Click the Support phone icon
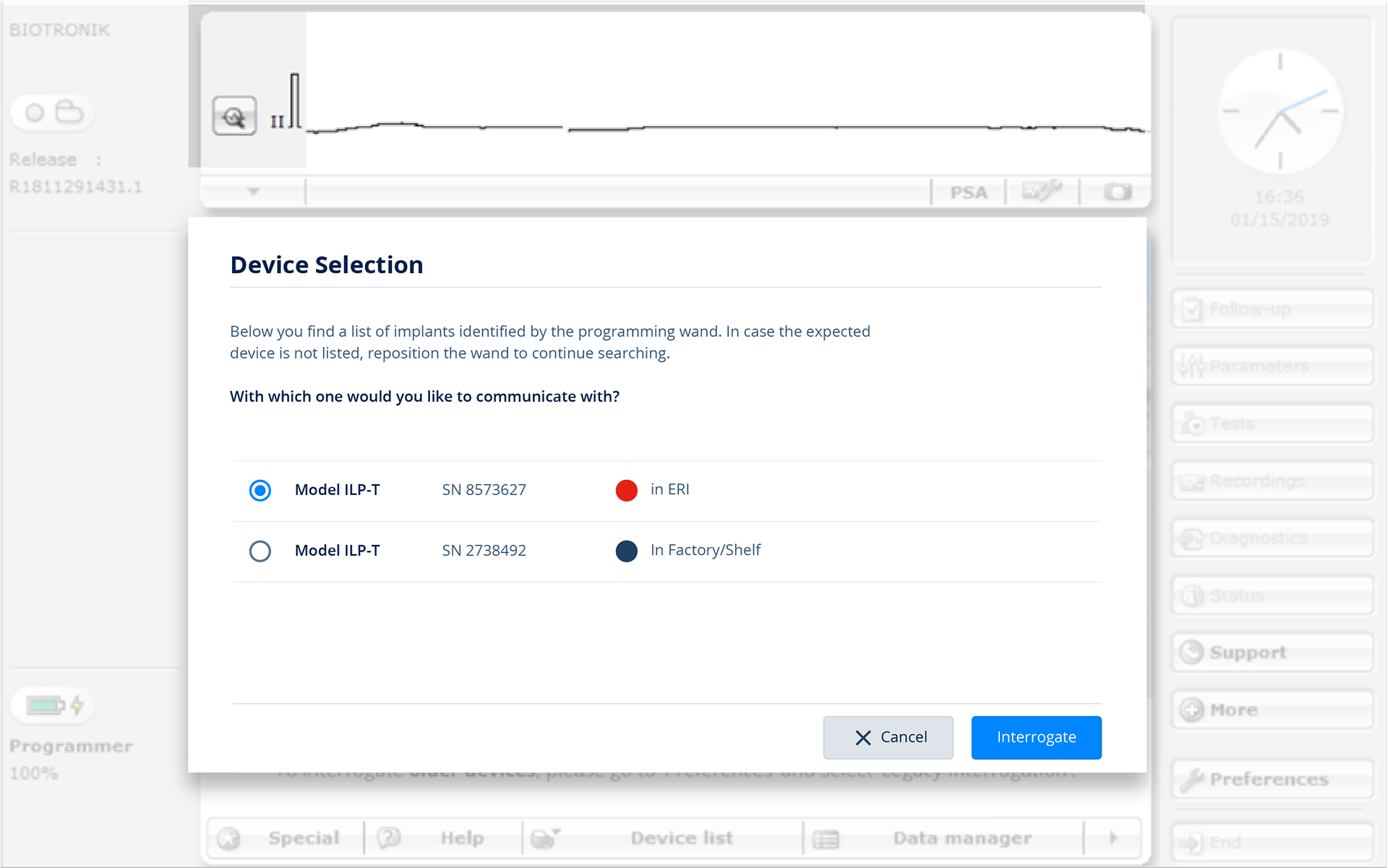 pyautogui.click(x=1191, y=653)
